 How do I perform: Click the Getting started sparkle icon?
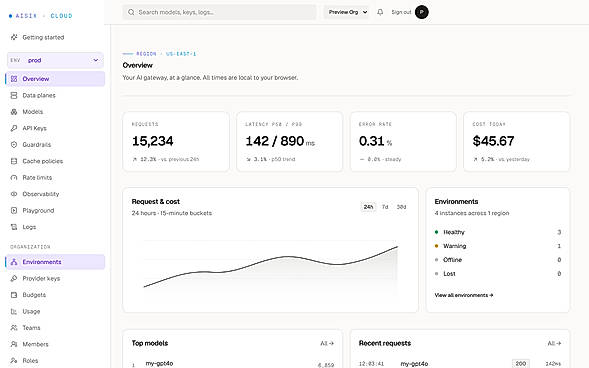point(14,37)
